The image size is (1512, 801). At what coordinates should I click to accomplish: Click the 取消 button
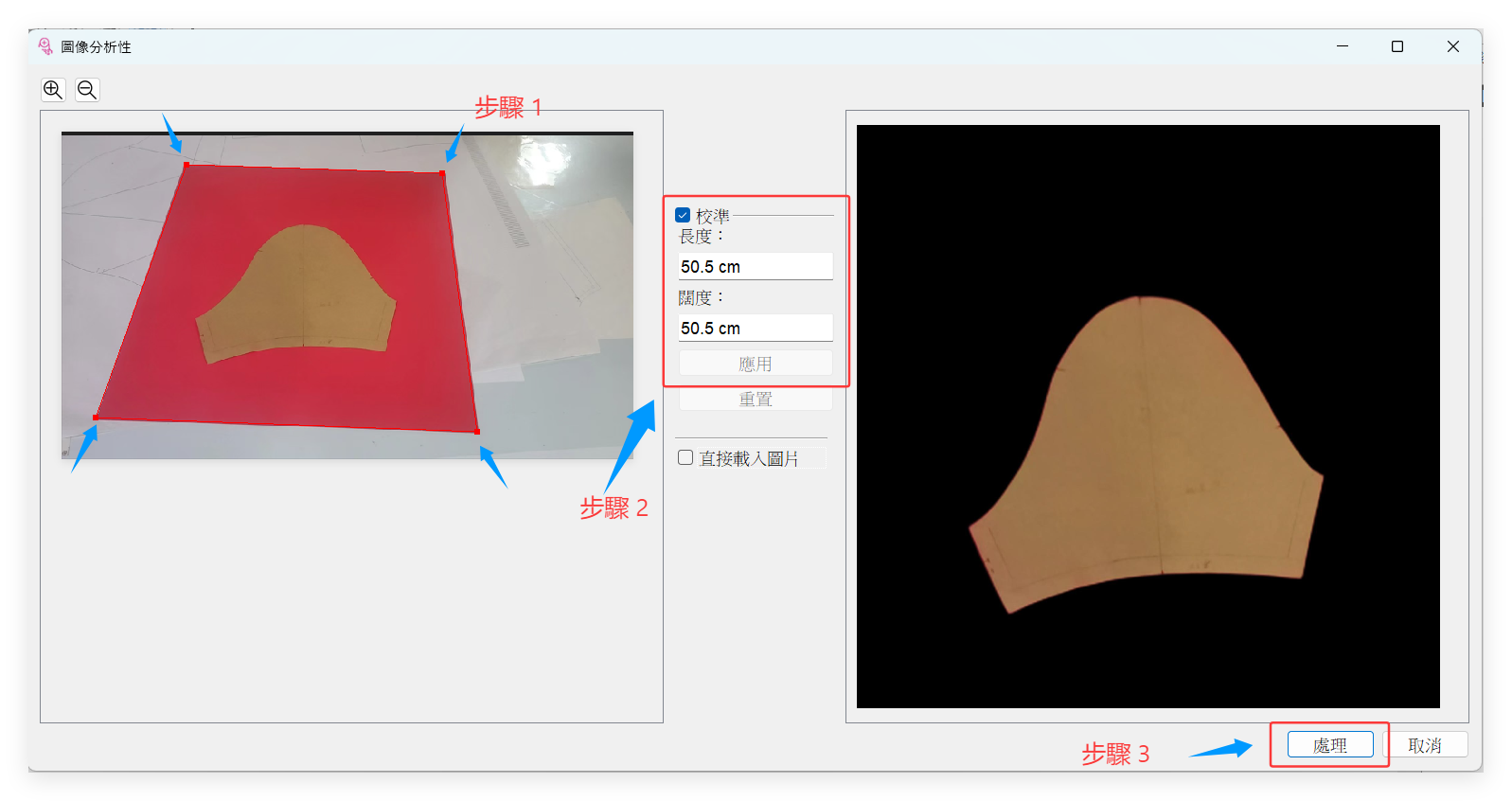click(1425, 745)
